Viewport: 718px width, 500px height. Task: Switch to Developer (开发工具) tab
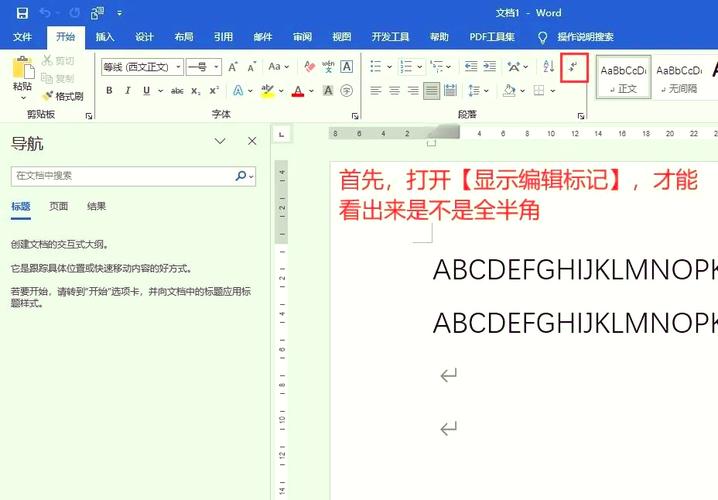(390, 37)
